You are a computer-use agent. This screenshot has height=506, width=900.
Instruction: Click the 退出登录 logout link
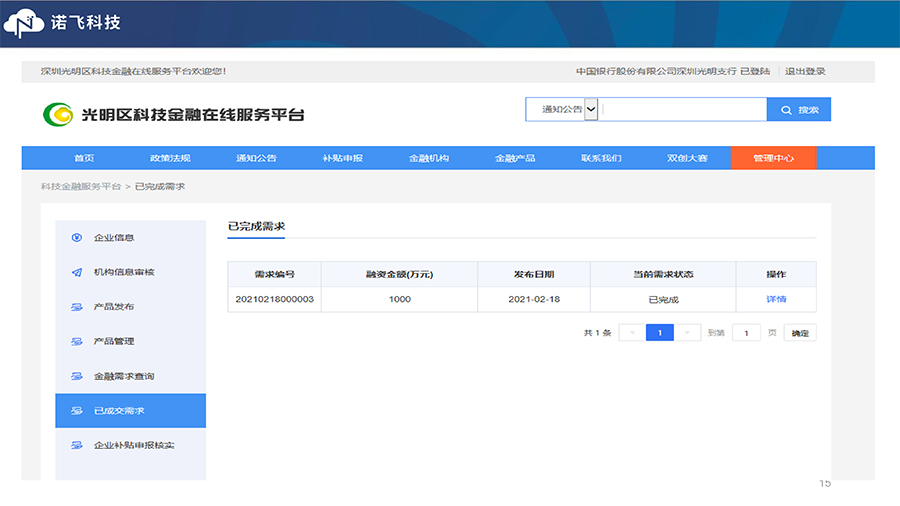point(805,71)
